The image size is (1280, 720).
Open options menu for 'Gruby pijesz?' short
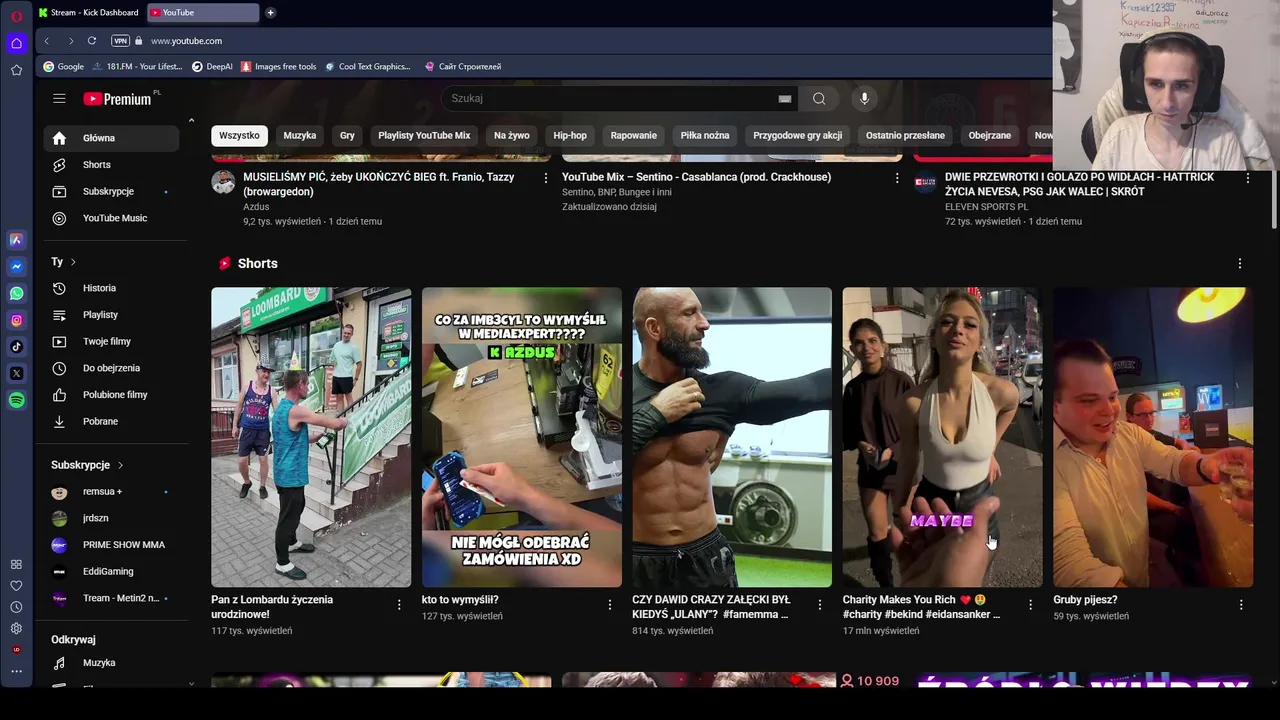coord(1241,604)
